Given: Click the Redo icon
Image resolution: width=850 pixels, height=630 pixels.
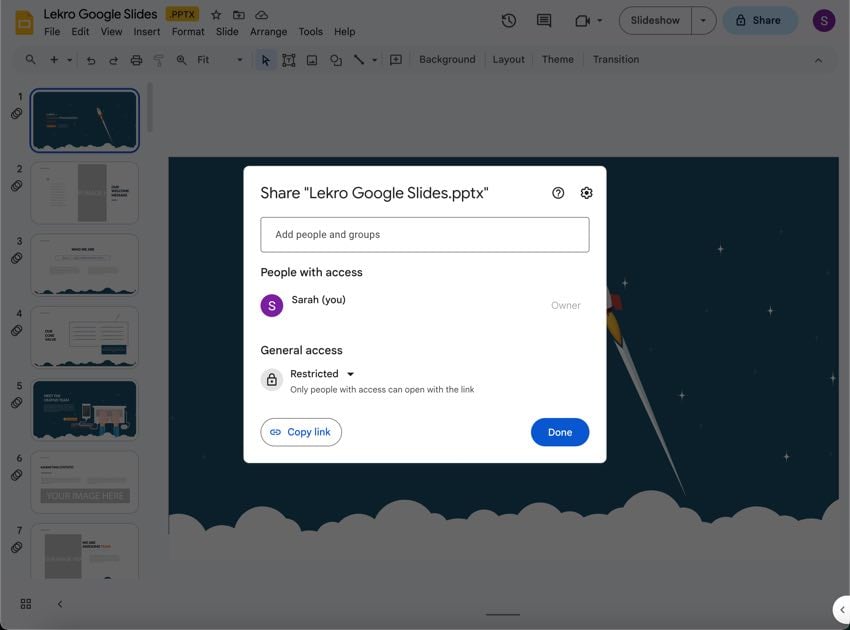Looking at the screenshot, I should coord(110,57).
